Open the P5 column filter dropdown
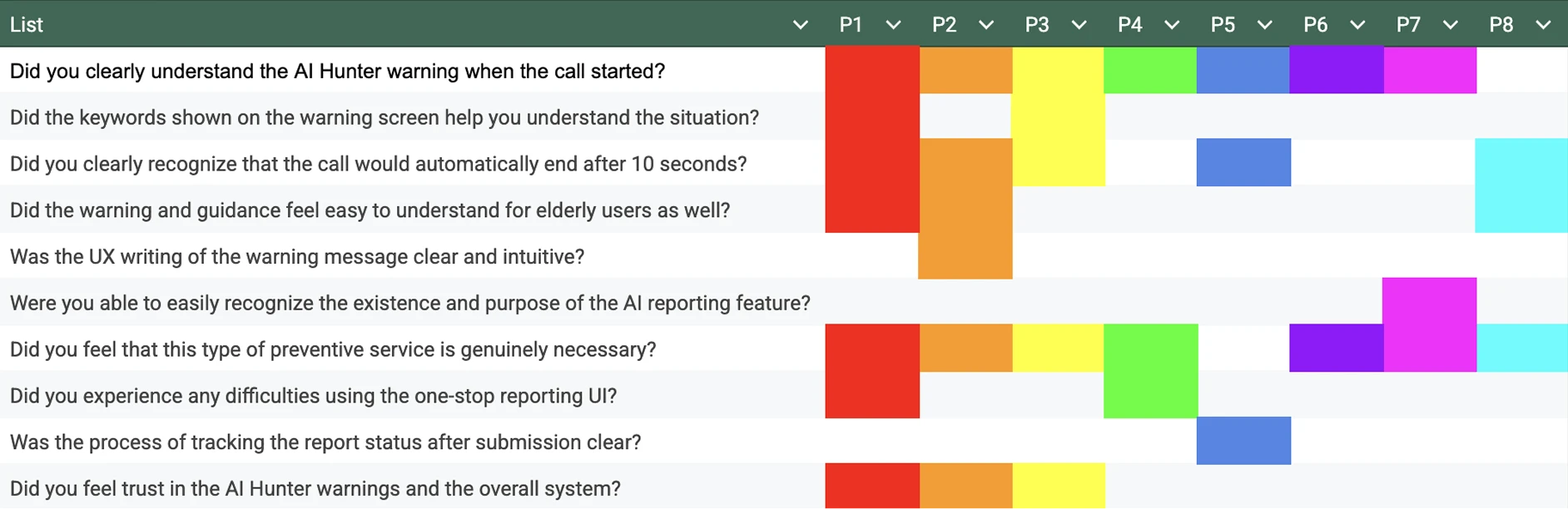 [1264, 25]
